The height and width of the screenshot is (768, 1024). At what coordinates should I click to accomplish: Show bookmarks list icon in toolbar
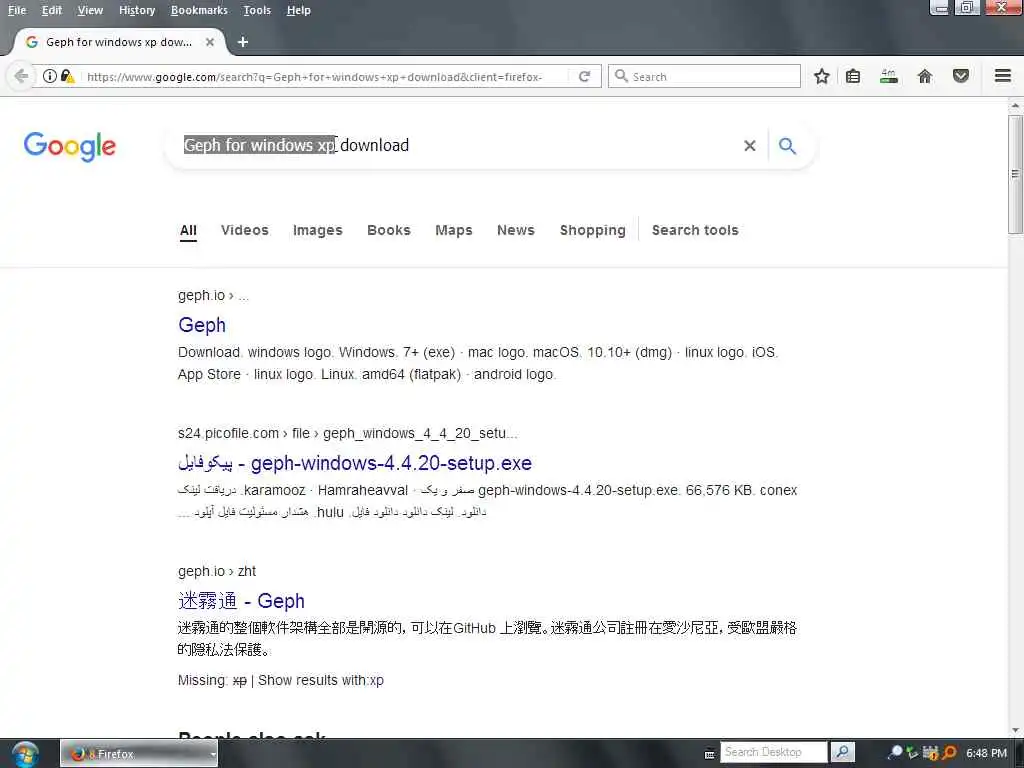(853, 76)
